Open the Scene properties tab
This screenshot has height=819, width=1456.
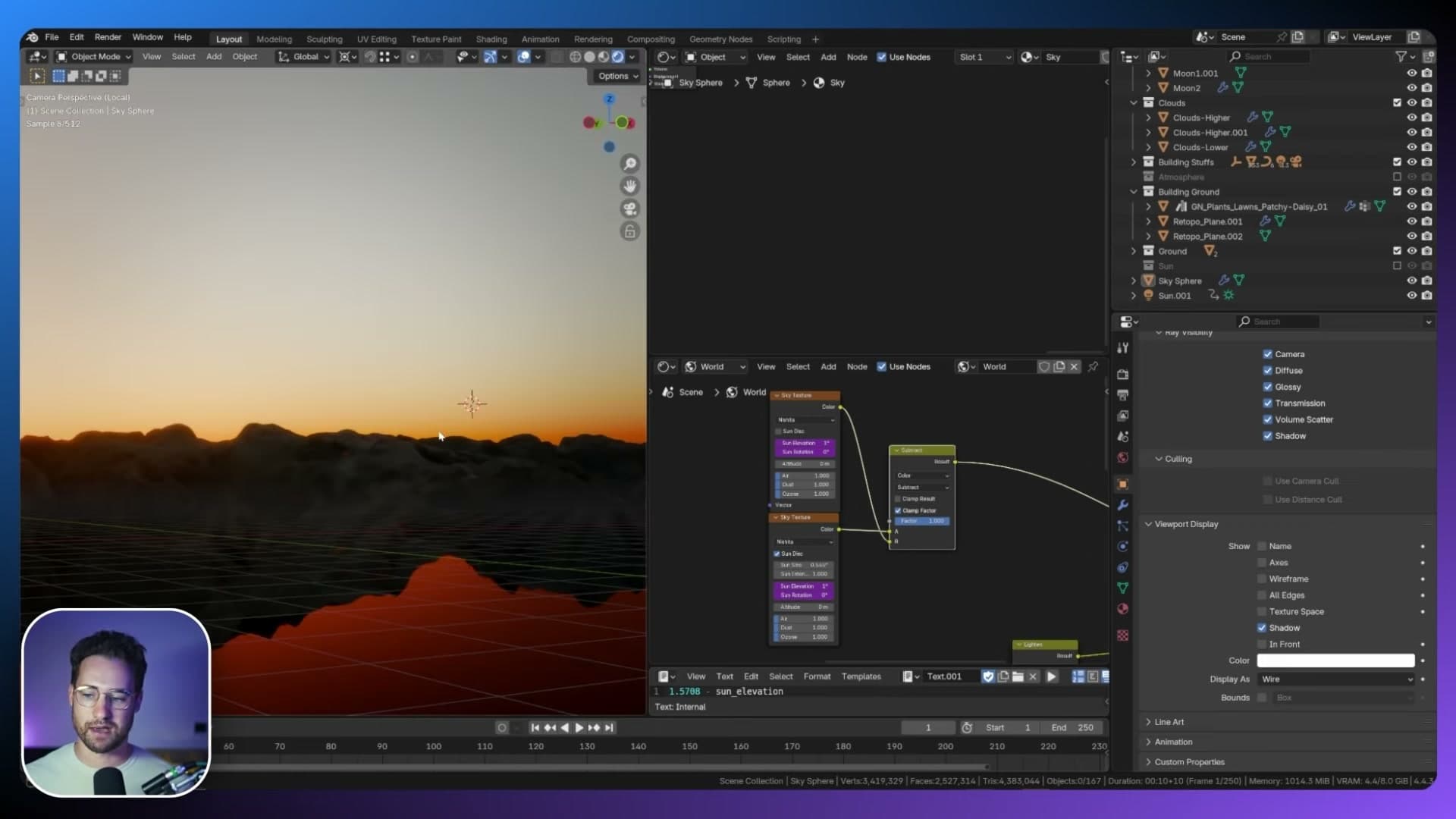[x=1123, y=437]
